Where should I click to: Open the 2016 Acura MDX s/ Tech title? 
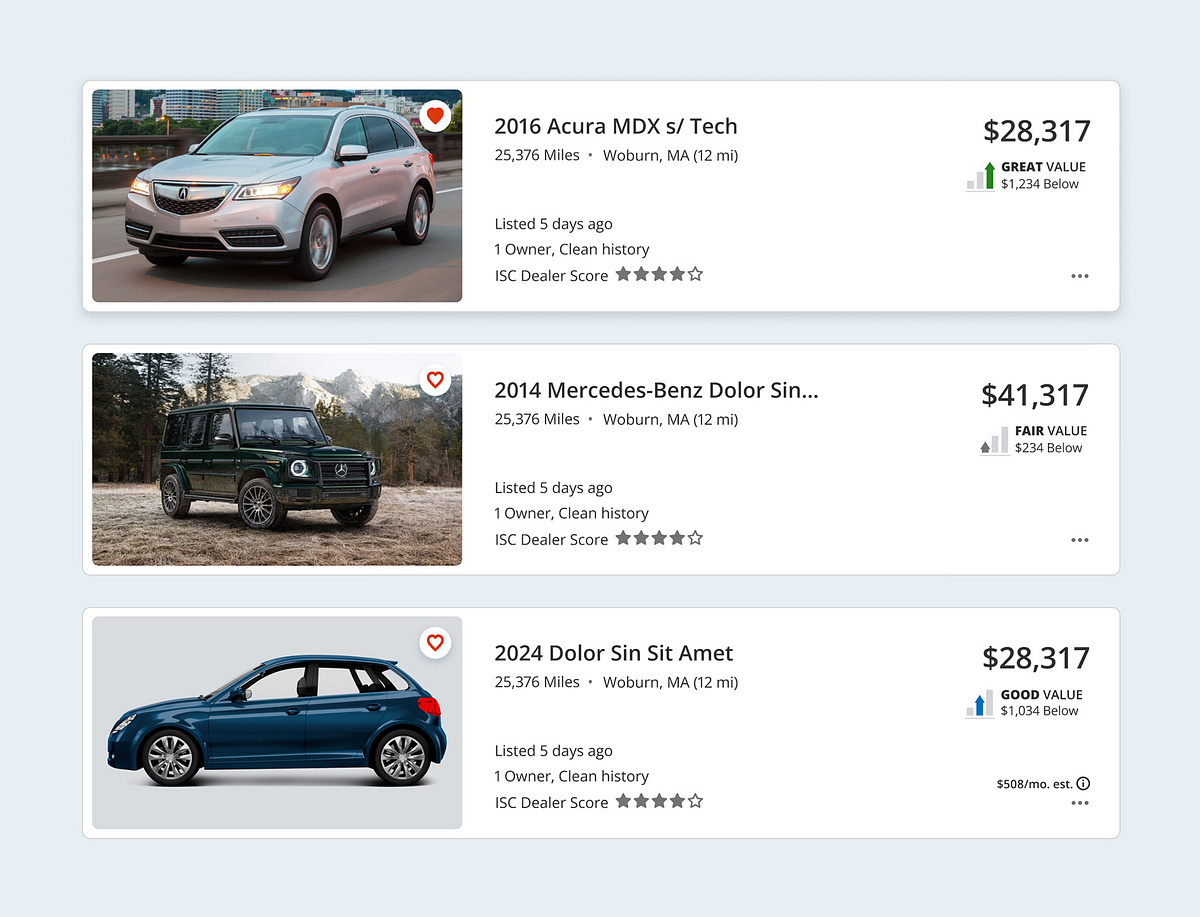[616, 126]
